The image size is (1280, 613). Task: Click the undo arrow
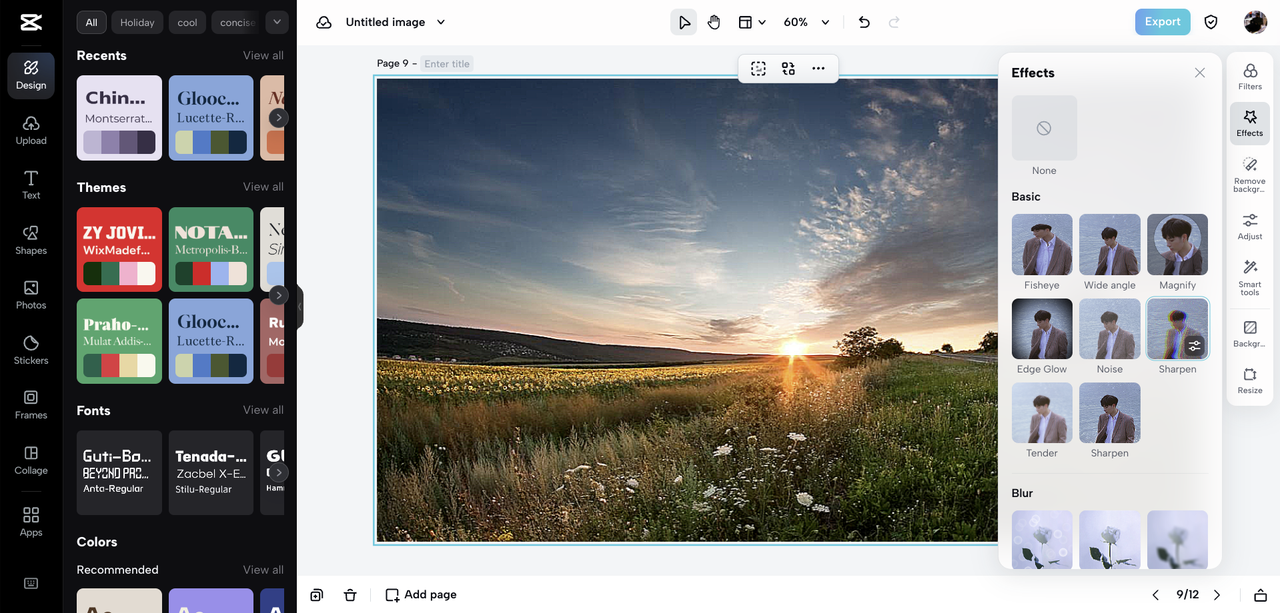[x=864, y=22]
